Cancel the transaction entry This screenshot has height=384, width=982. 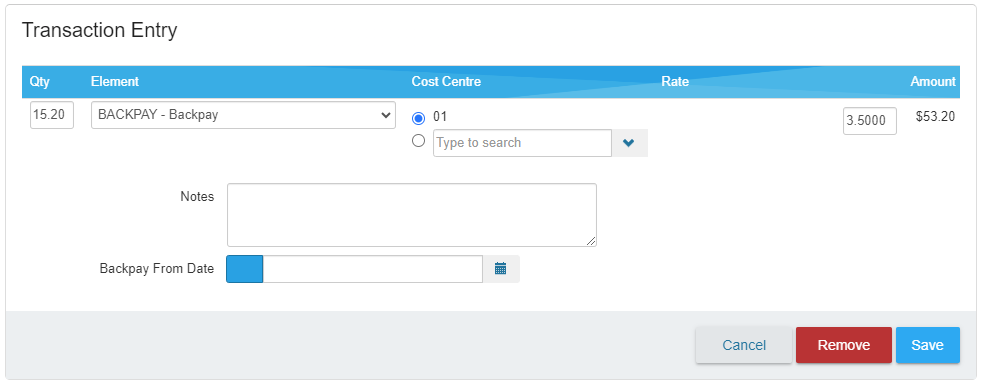(x=743, y=345)
